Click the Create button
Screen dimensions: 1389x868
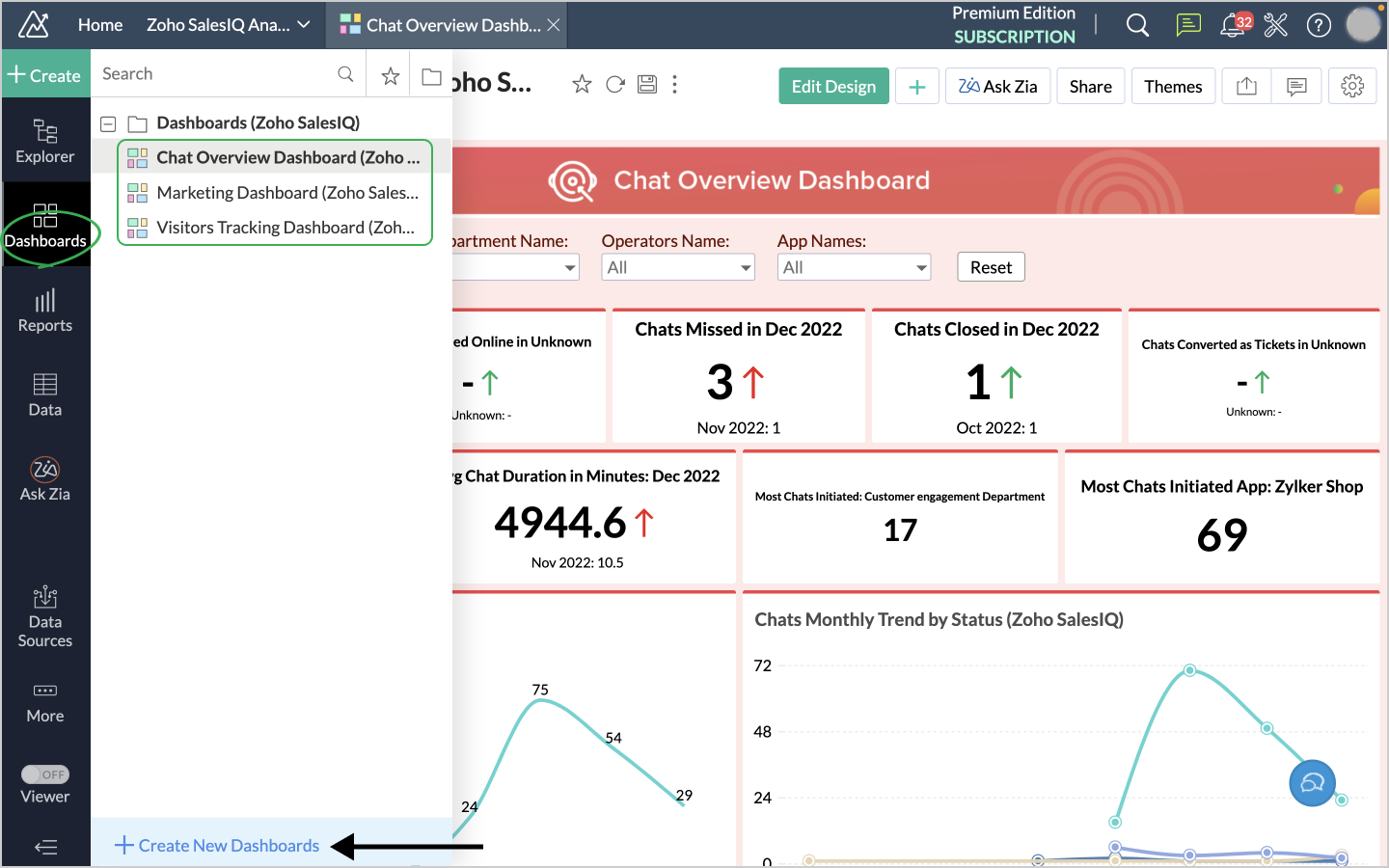point(45,75)
